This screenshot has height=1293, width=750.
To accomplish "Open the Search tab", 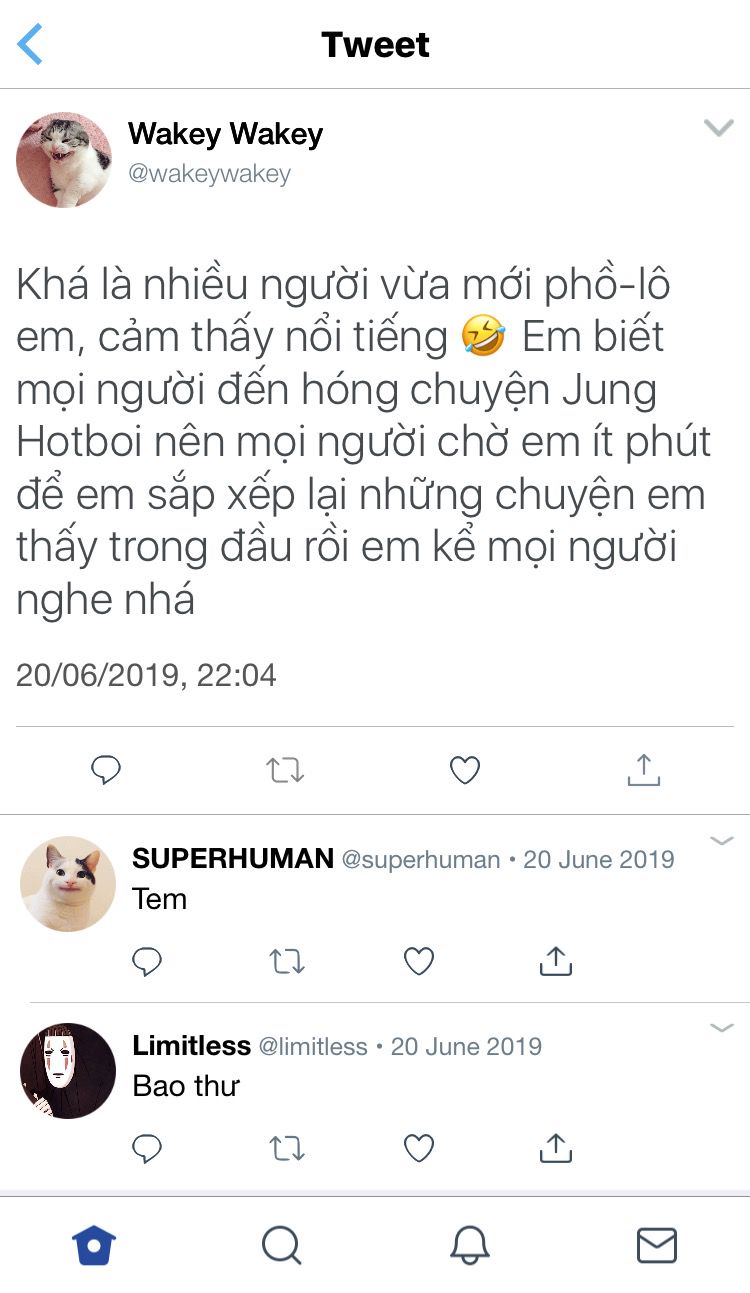I will (x=281, y=1245).
